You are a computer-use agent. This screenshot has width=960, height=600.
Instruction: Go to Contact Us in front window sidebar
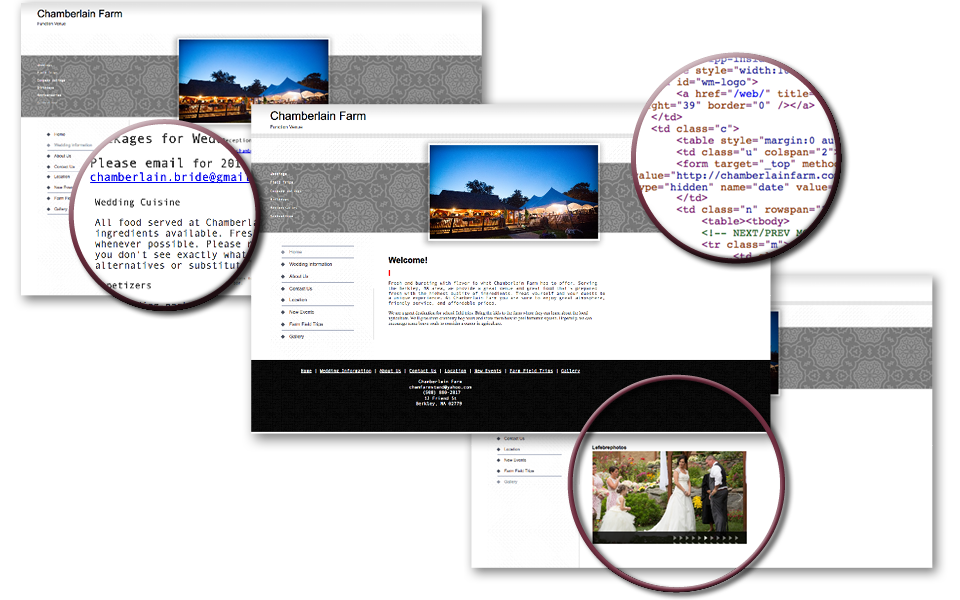pyautogui.click(x=301, y=288)
